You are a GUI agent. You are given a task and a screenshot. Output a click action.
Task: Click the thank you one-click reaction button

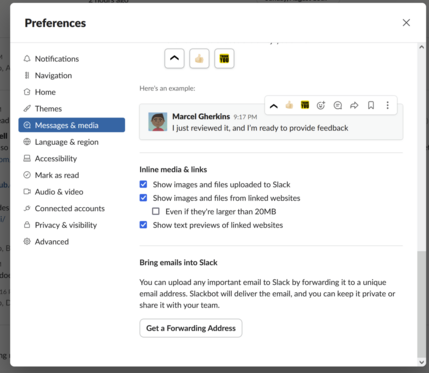pos(224,59)
